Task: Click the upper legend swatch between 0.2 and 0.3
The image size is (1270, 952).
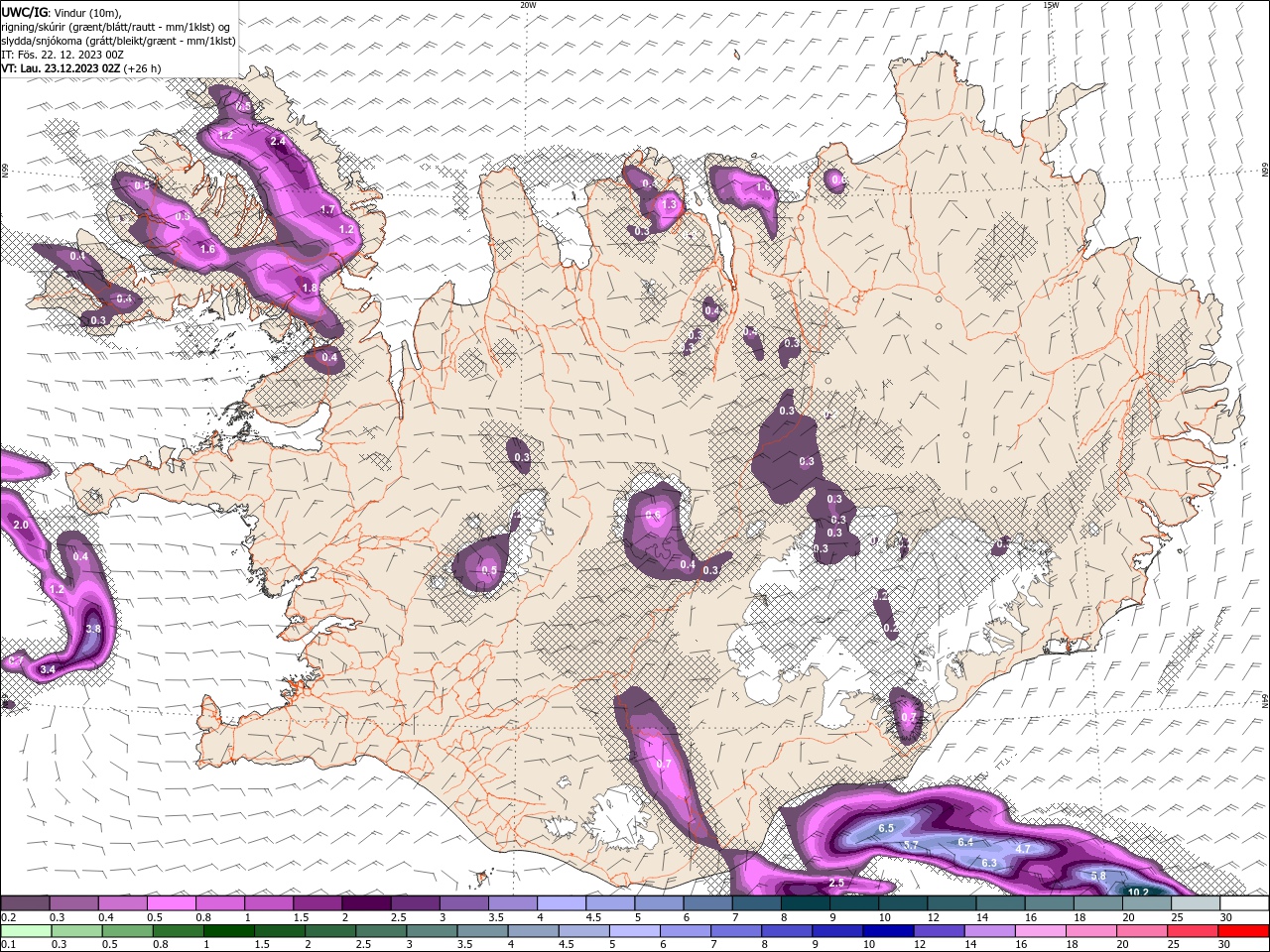Action: coord(25,903)
